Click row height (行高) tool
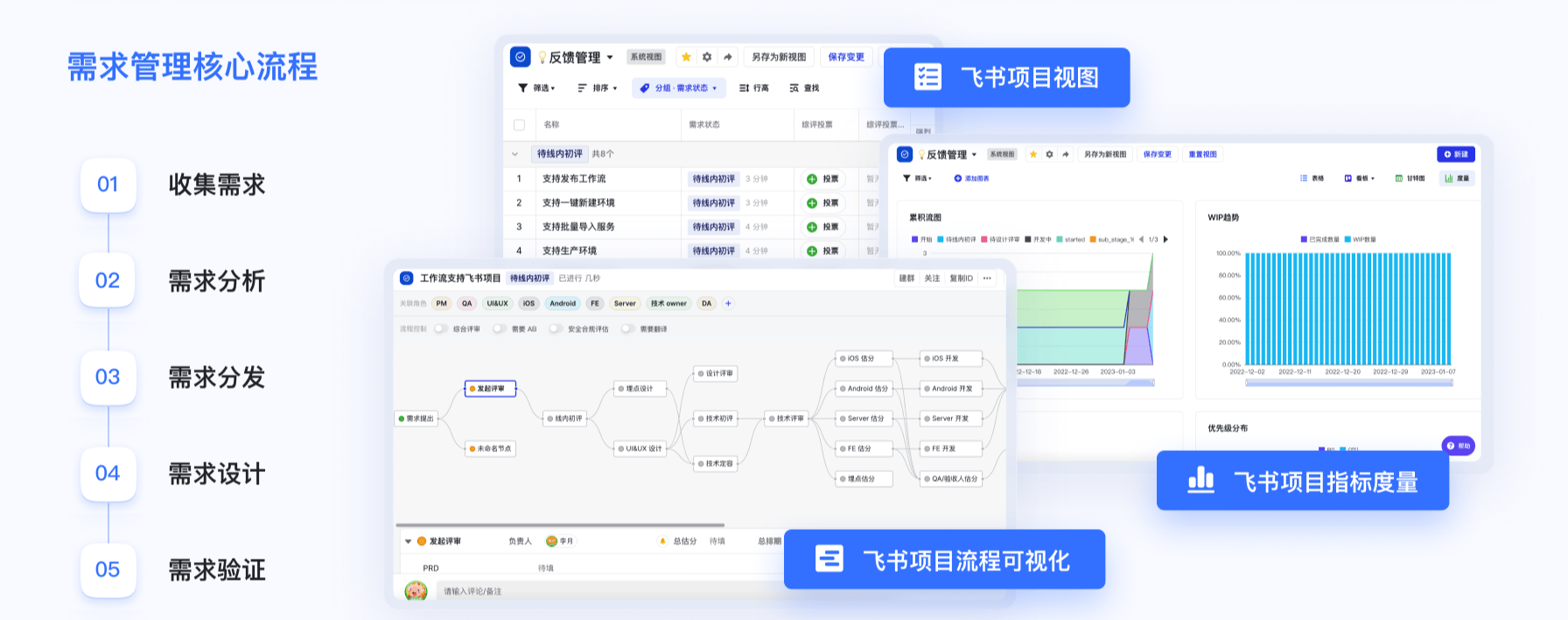Image resolution: width=1568 pixels, height=620 pixels. point(754,88)
